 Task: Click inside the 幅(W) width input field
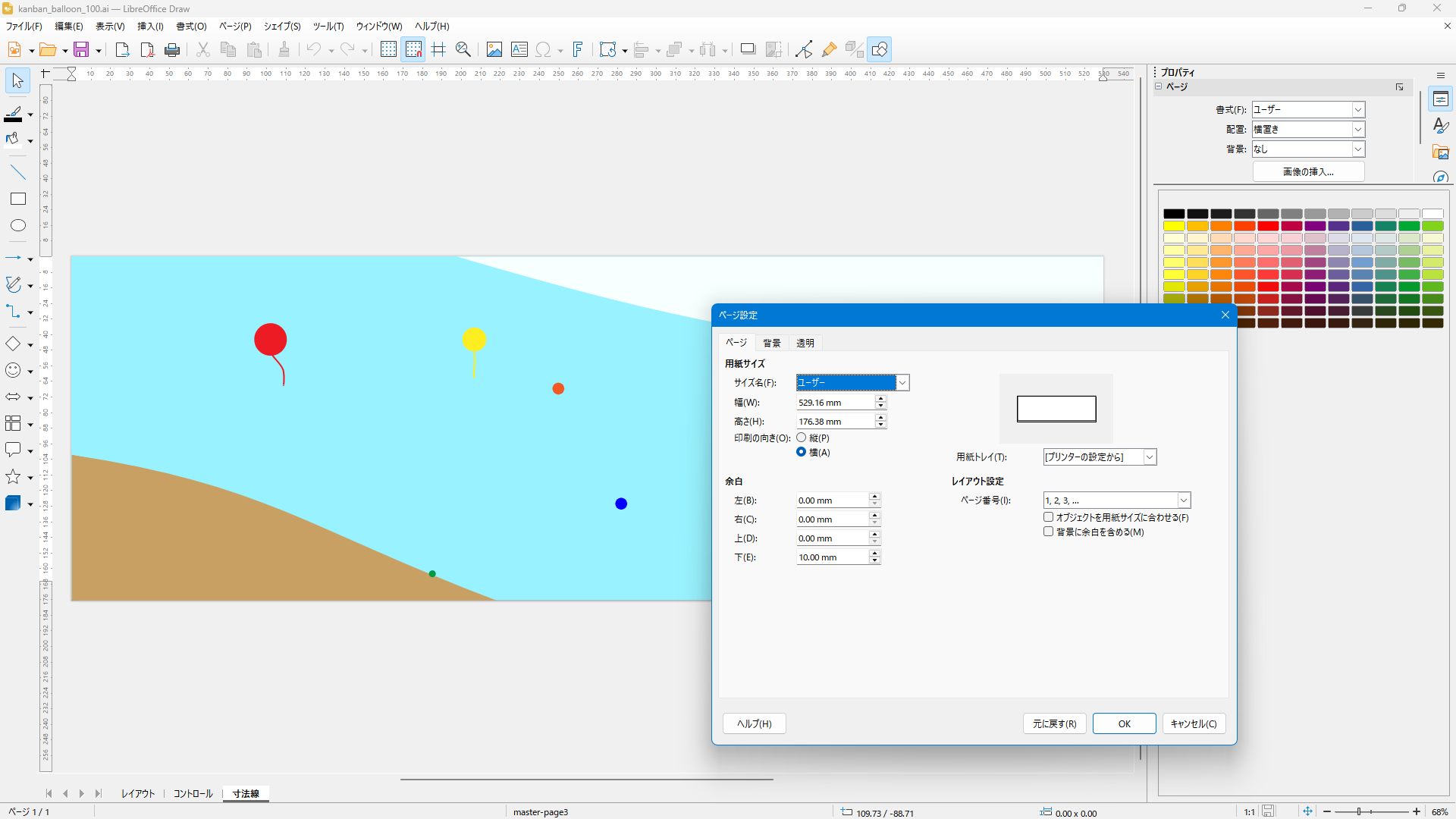click(834, 402)
